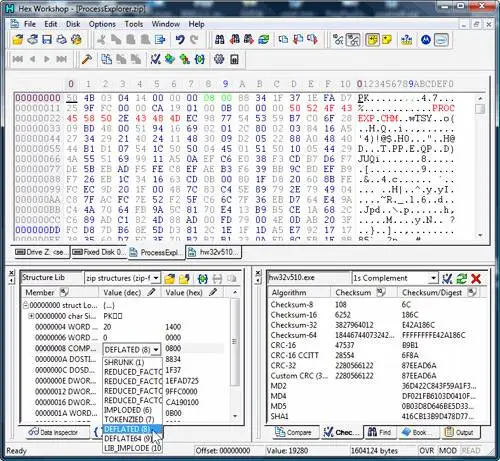Click the Find binoculars icon
The width and height of the screenshot is (500, 461).
pos(220,40)
